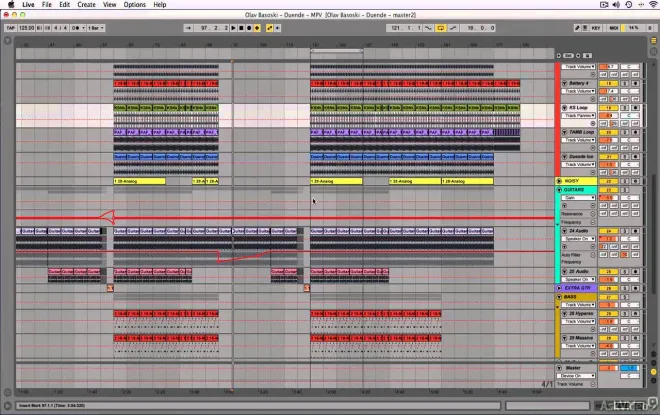Open the Gain automation chooser on GUITARS track
Screen dimensions: 660x415
579,198
